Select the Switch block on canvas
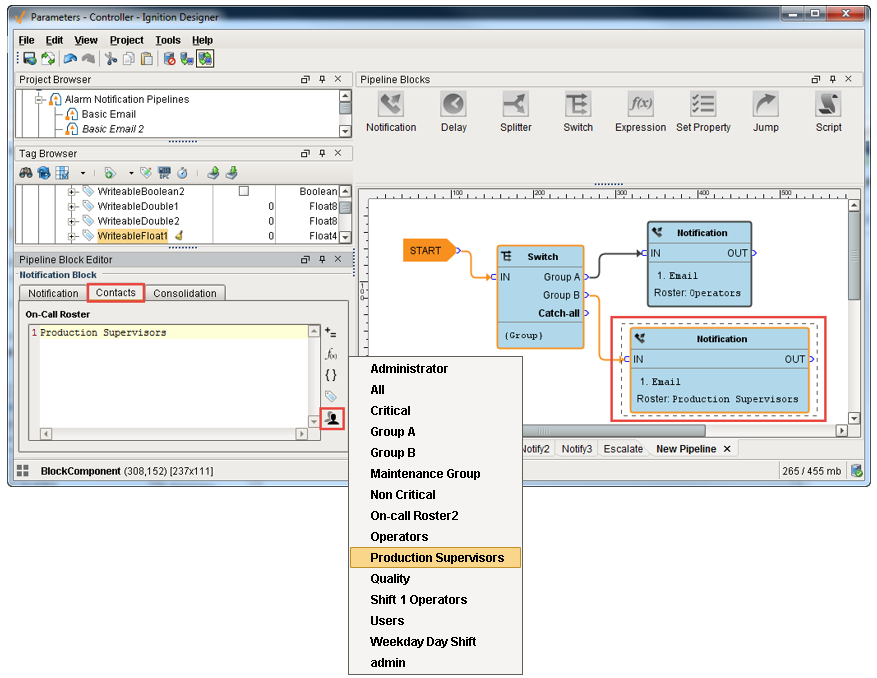This screenshot has height=678, width=877. point(540,296)
